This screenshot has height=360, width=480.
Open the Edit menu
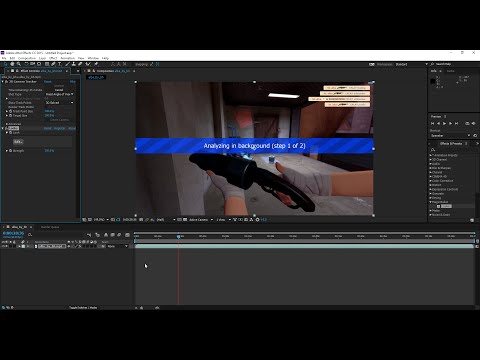[x=12, y=58]
